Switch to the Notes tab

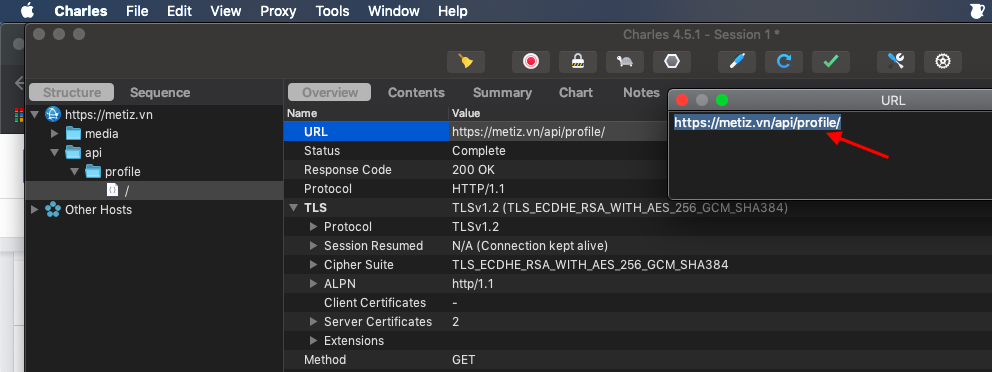pos(642,92)
